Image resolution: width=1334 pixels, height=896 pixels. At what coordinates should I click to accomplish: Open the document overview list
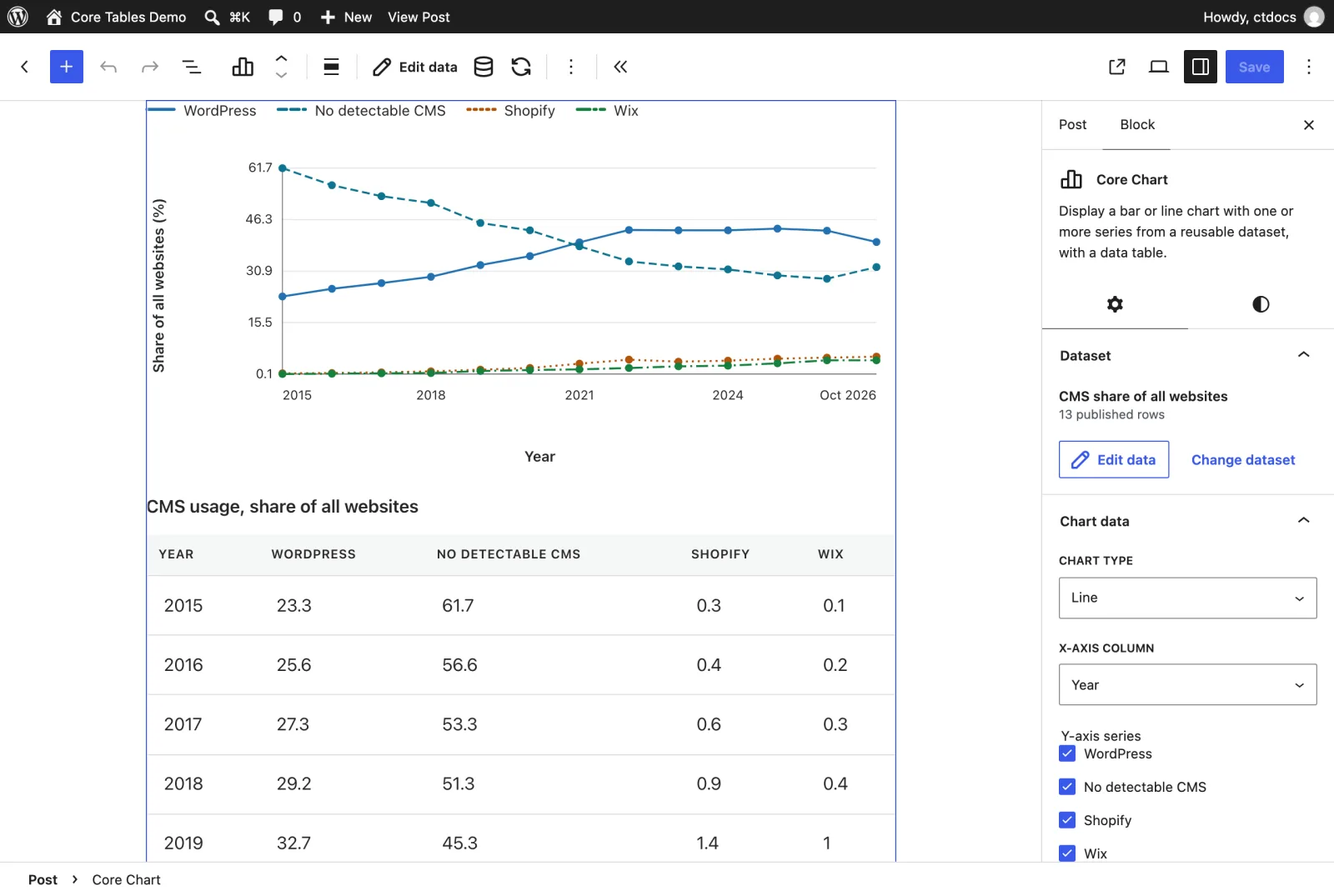[x=192, y=67]
